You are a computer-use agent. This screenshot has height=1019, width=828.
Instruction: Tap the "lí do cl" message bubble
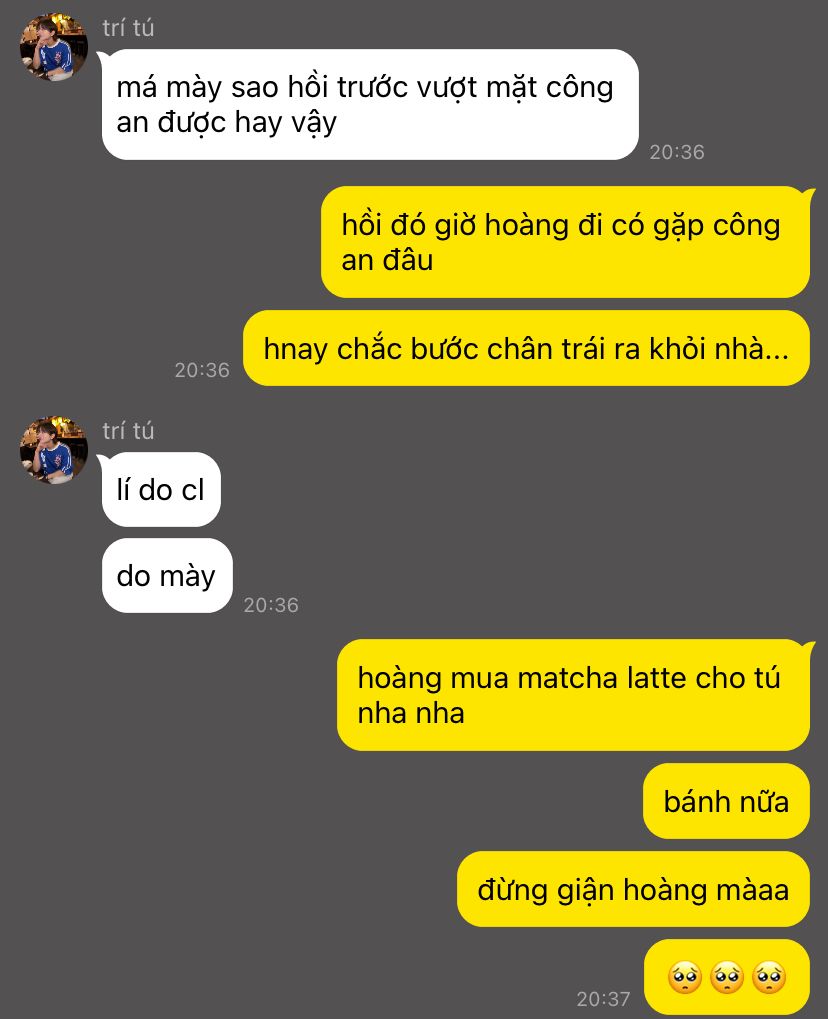161,489
